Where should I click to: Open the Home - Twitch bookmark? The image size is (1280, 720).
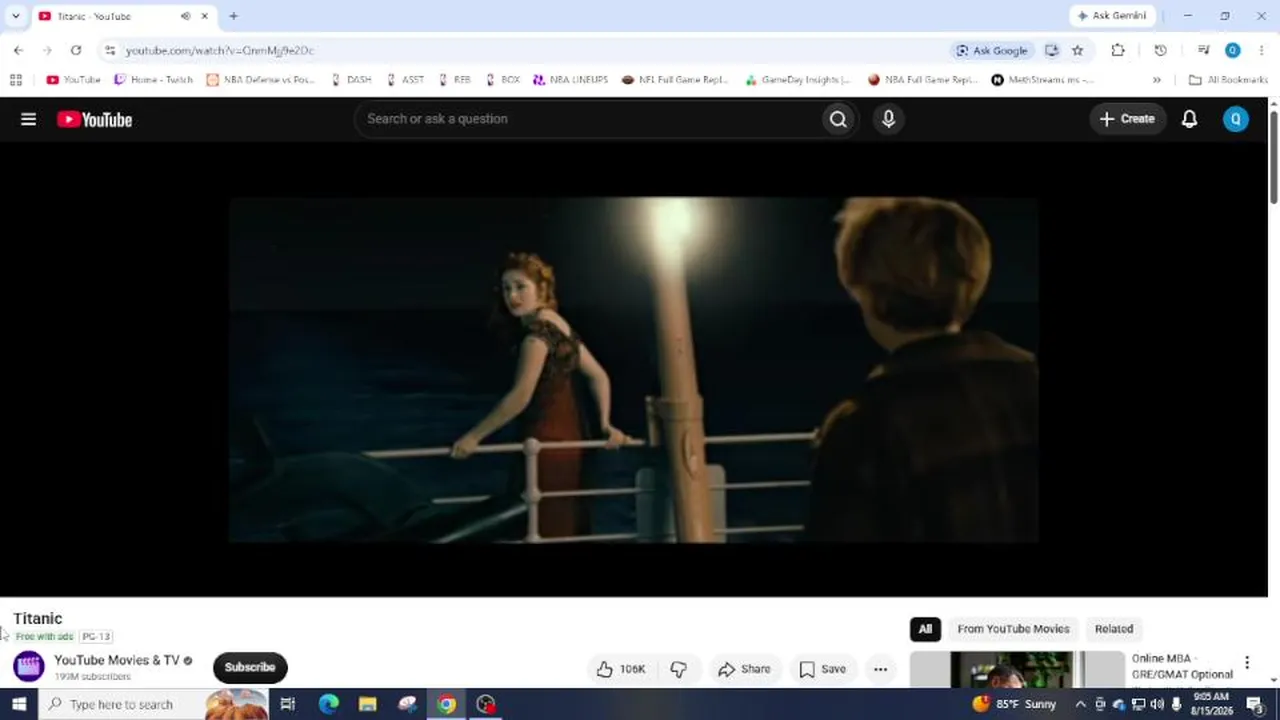153,80
